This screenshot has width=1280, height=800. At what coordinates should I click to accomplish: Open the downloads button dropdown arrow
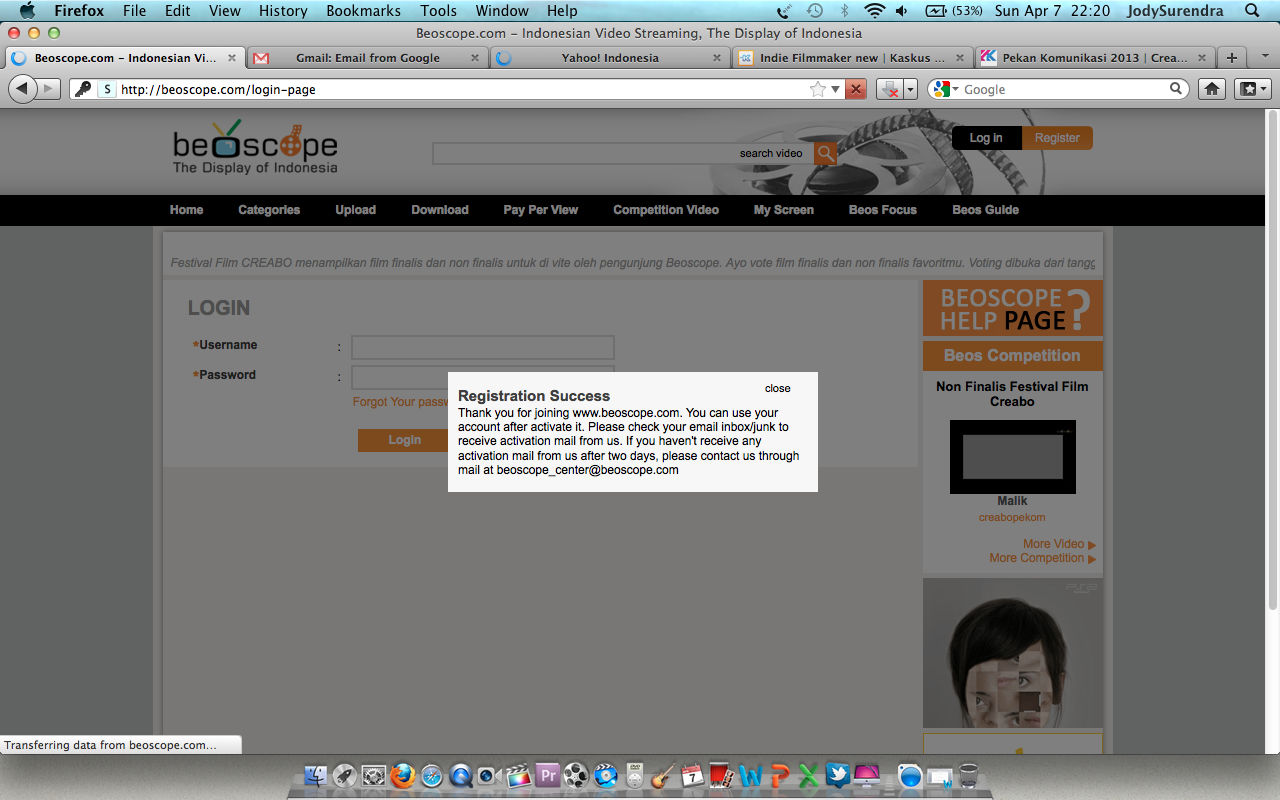coord(910,89)
